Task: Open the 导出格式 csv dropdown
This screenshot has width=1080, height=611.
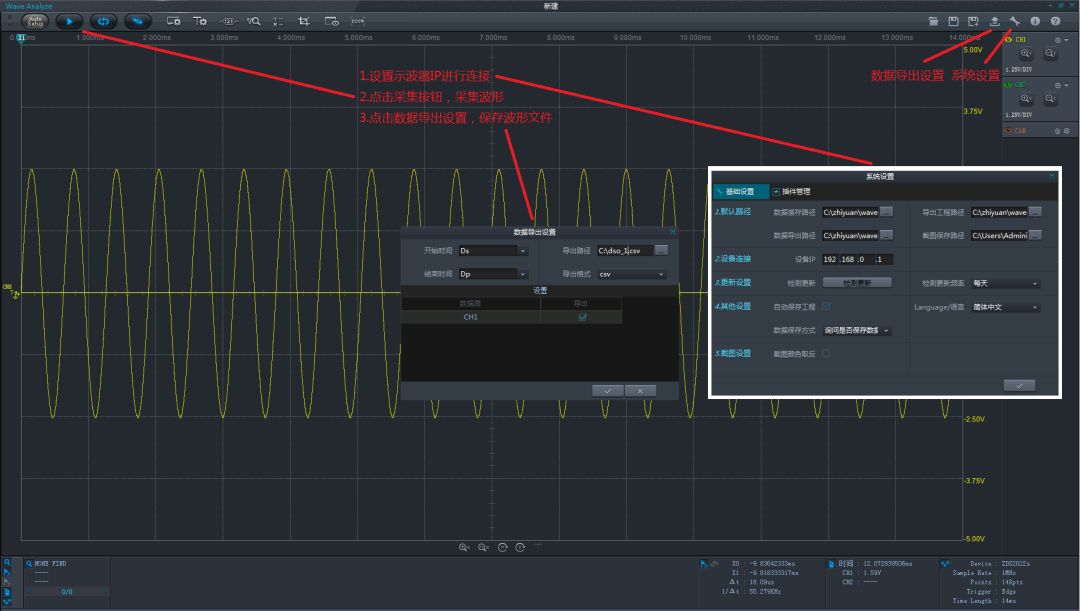Action: pos(631,274)
